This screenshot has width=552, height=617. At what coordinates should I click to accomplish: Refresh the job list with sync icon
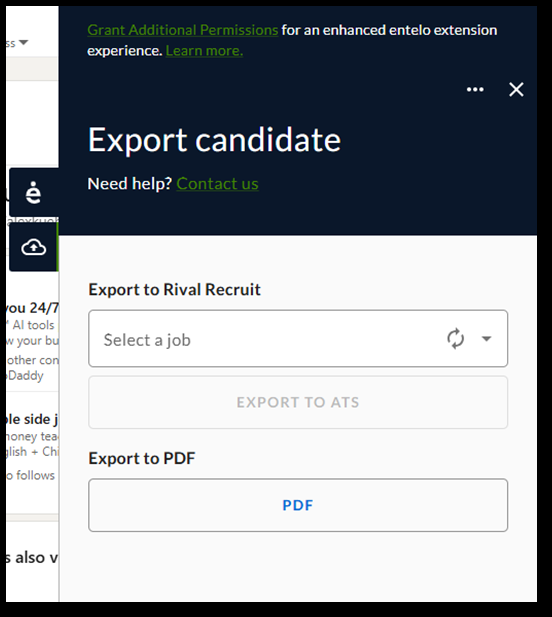455,338
